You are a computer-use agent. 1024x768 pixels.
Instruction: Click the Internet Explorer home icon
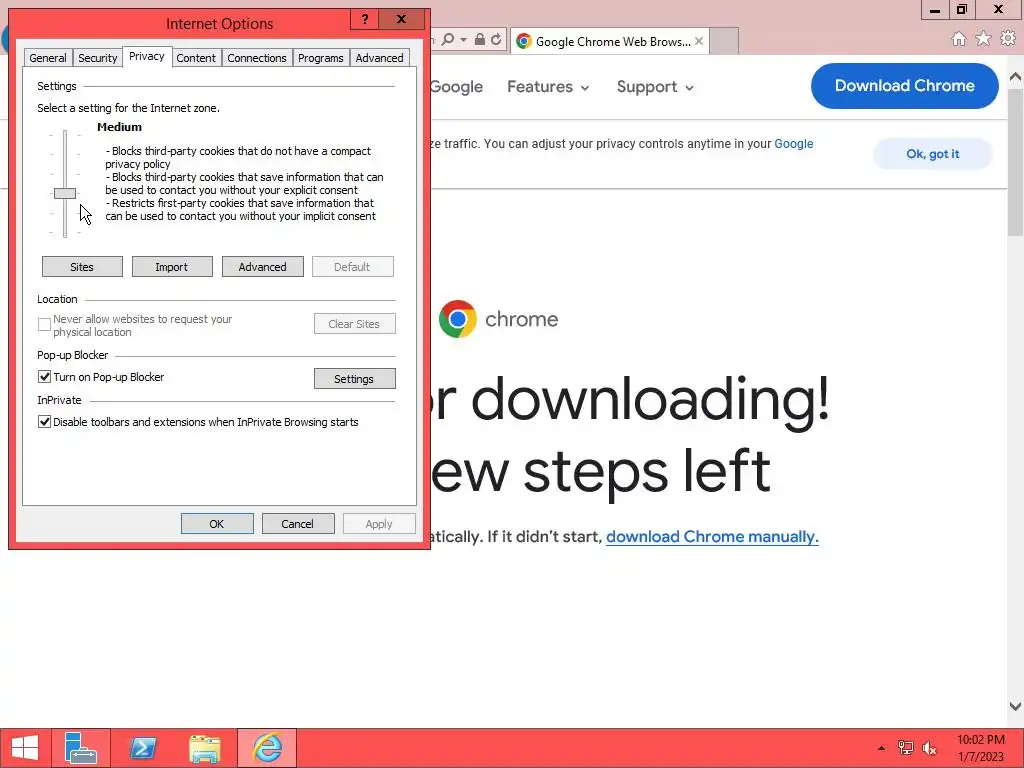[x=958, y=39]
